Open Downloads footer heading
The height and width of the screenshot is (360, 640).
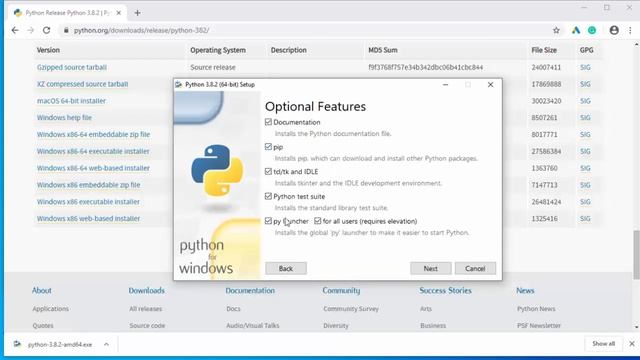(x=147, y=290)
